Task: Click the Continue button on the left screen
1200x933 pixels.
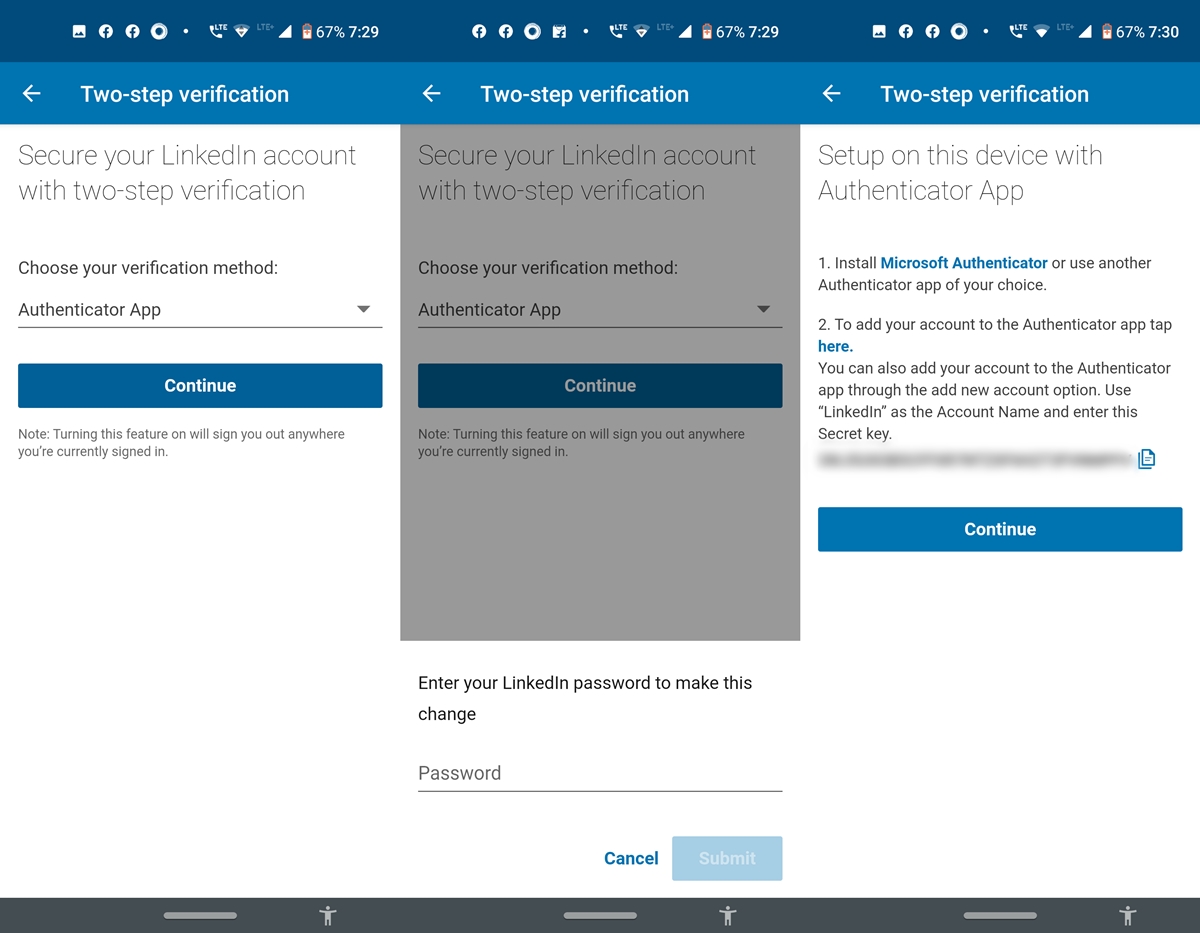Action: pos(200,385)
